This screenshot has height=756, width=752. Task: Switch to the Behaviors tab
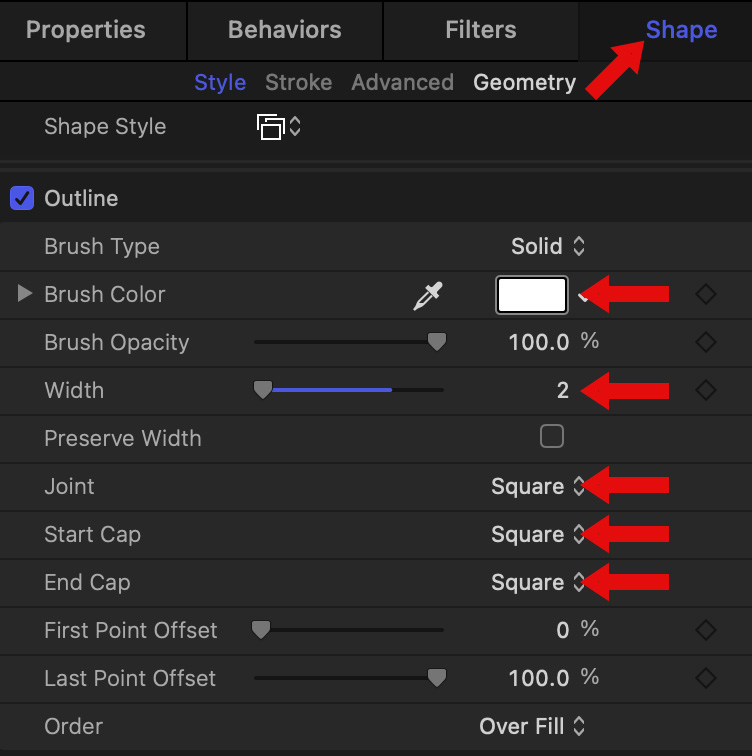pyautogui.click(x=284, y=30)
